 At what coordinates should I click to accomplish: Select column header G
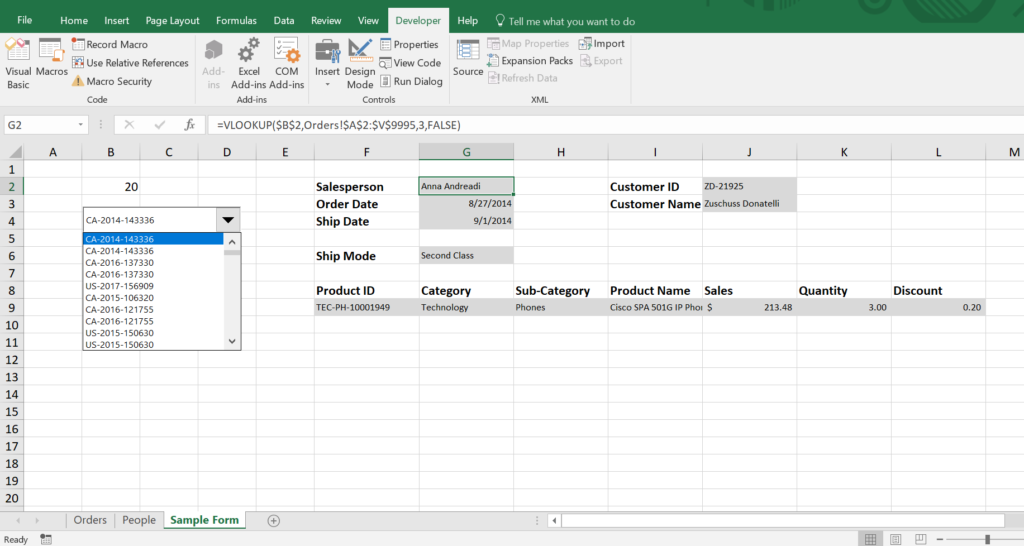(466, 152)
